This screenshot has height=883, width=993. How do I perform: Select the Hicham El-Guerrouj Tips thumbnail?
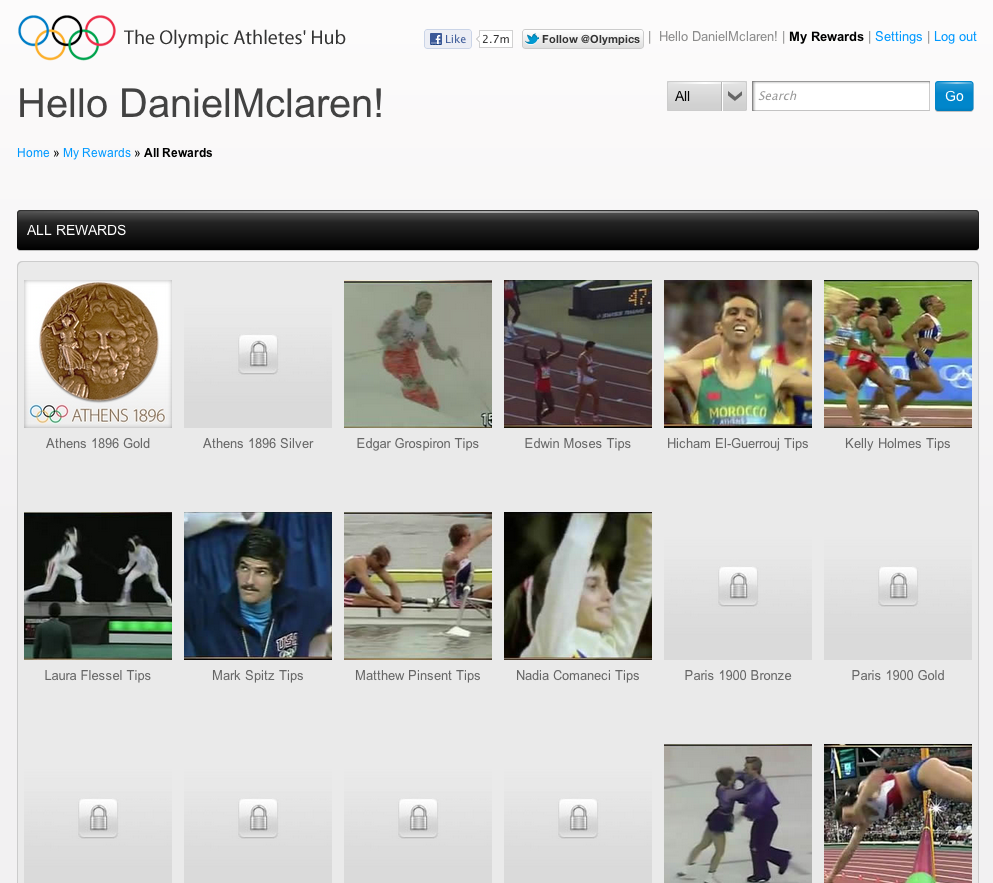pyautogui.click(x=738, y=354)
